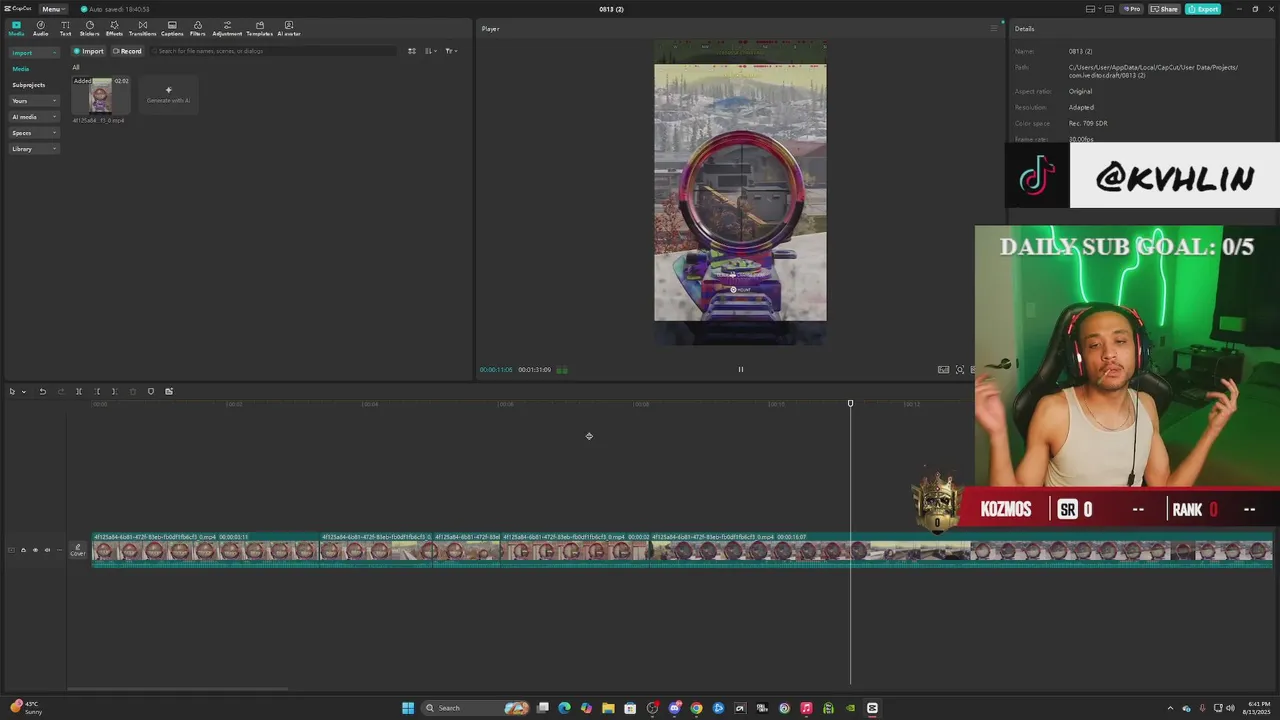
Task: Click the shield marker icon in timeline toolbar
Action: [x=151, y=391]
